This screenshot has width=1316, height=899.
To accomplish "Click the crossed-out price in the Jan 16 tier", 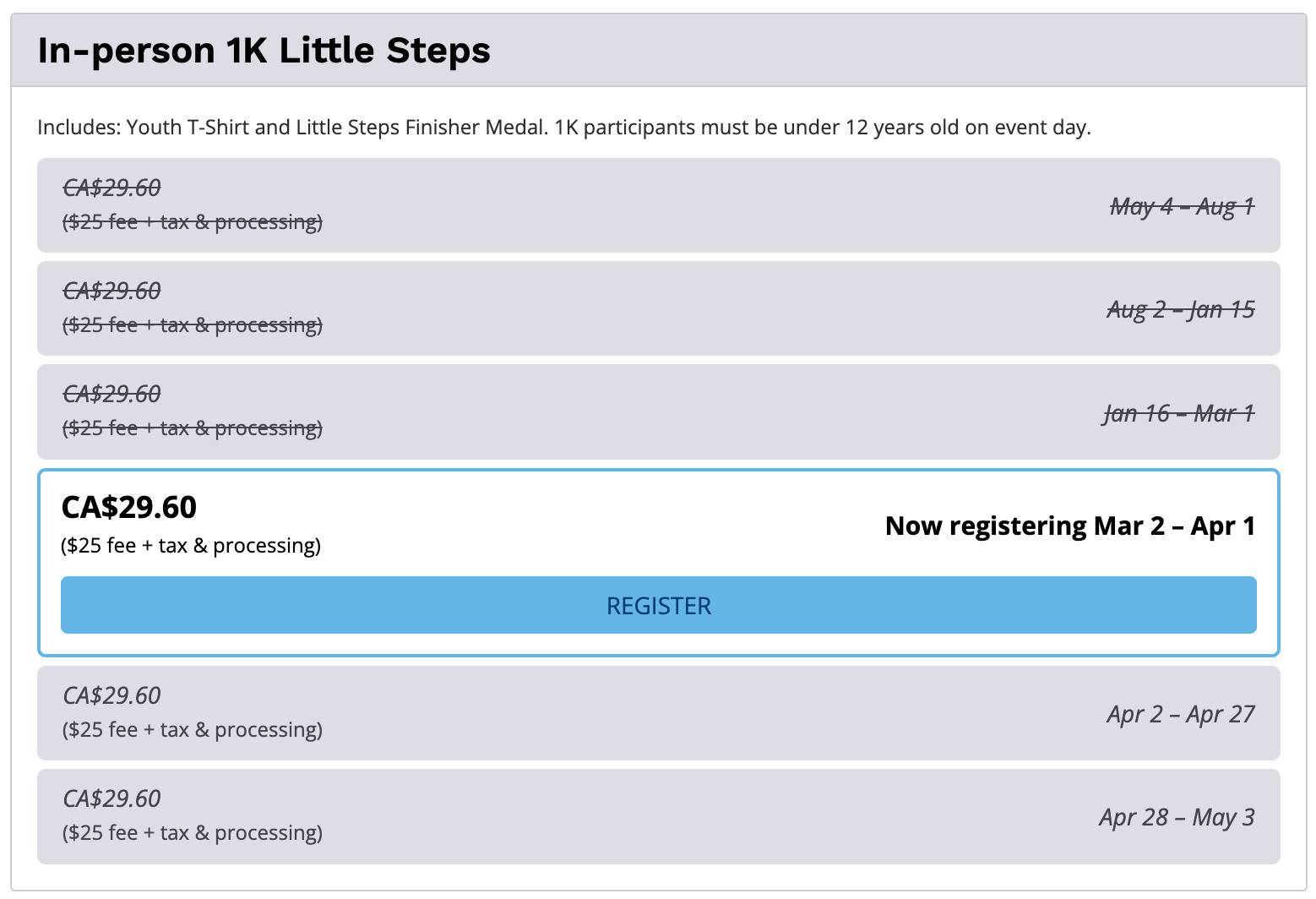I will [111, 394].
